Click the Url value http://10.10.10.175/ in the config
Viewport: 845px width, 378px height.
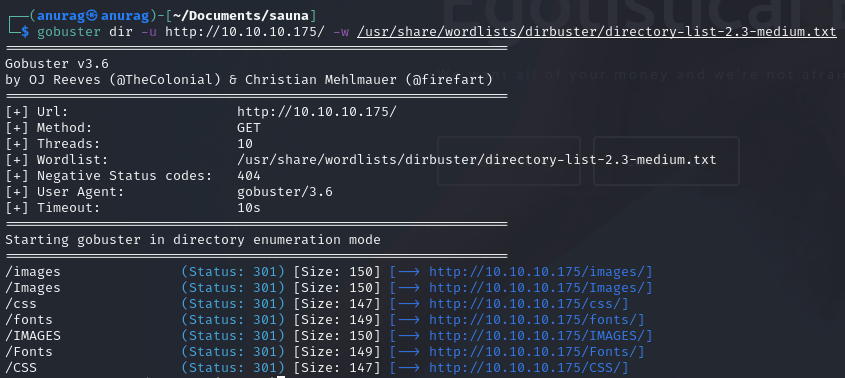[x=317, y=112]
